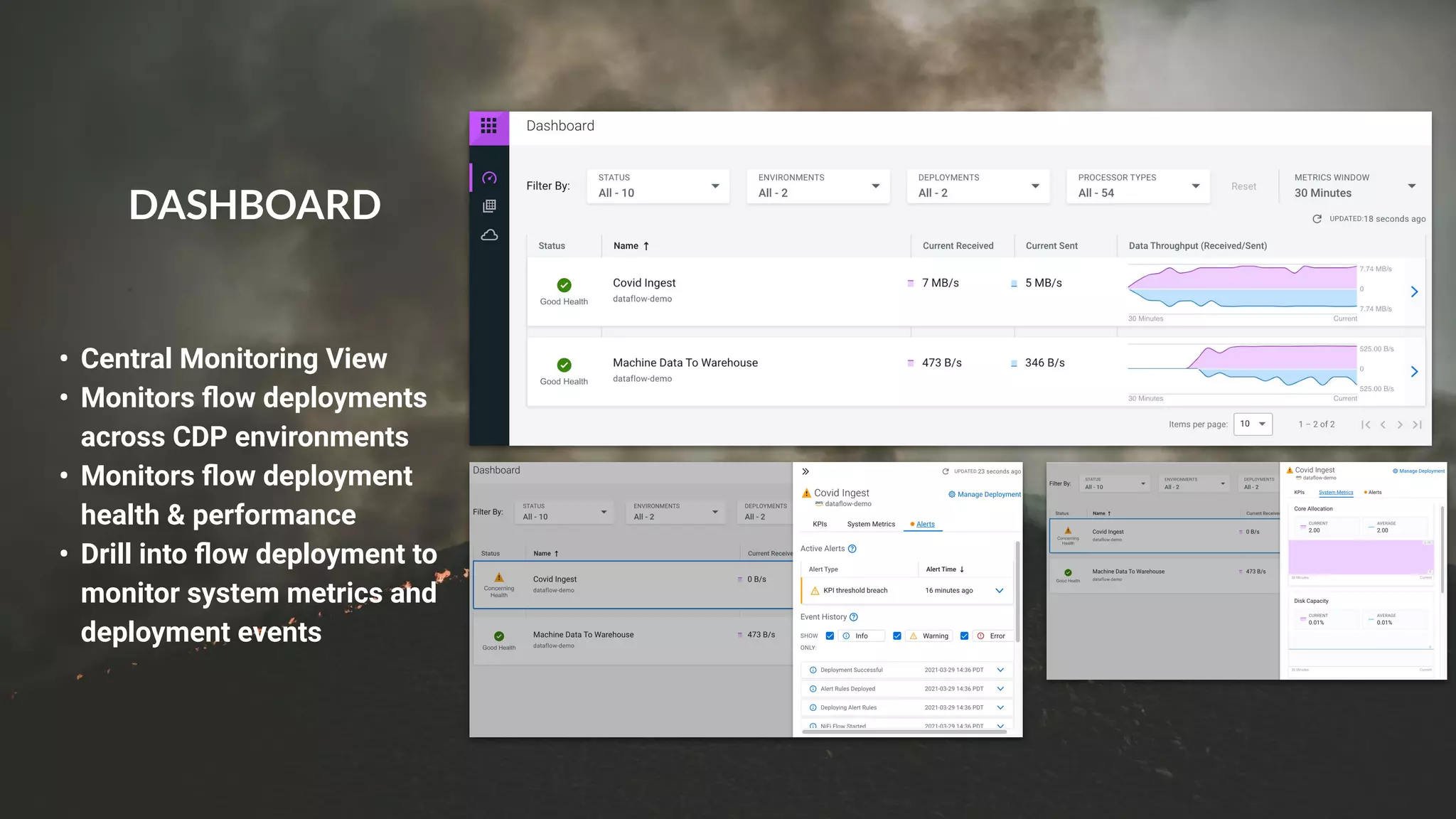The image size is (1456, 819).
Task: Switch to System Metrics tab in alerts panel
Action: (x=871, y=524)
